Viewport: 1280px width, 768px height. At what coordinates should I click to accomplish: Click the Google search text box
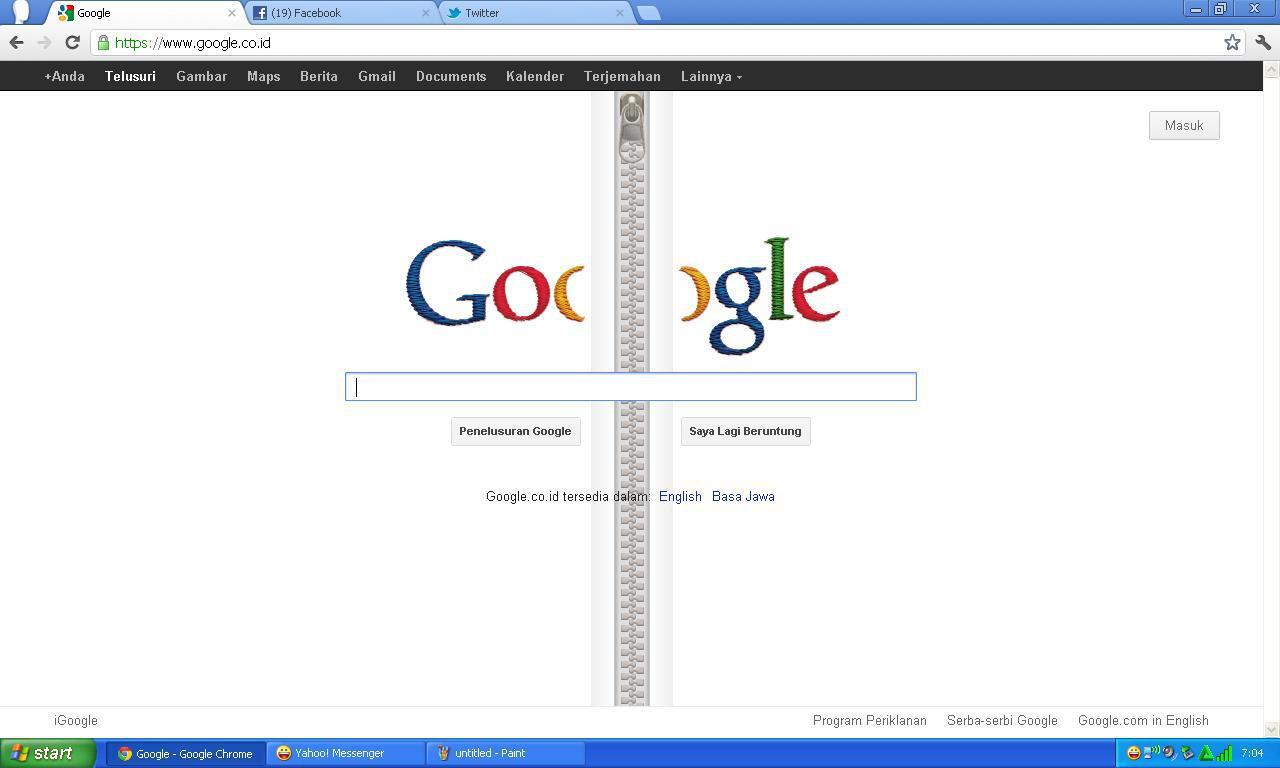click(631, 387)
